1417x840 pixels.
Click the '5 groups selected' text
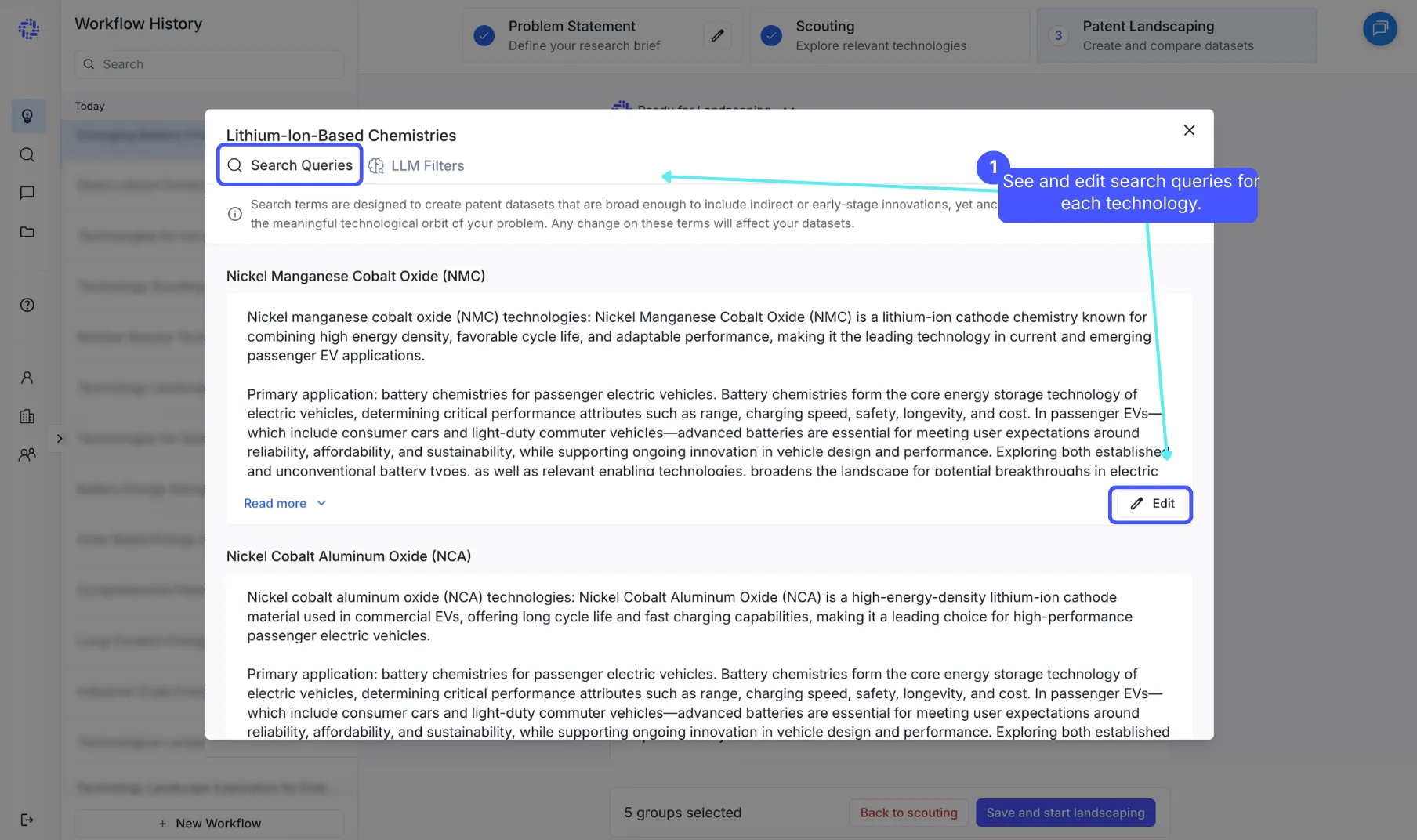click(683, 813)
